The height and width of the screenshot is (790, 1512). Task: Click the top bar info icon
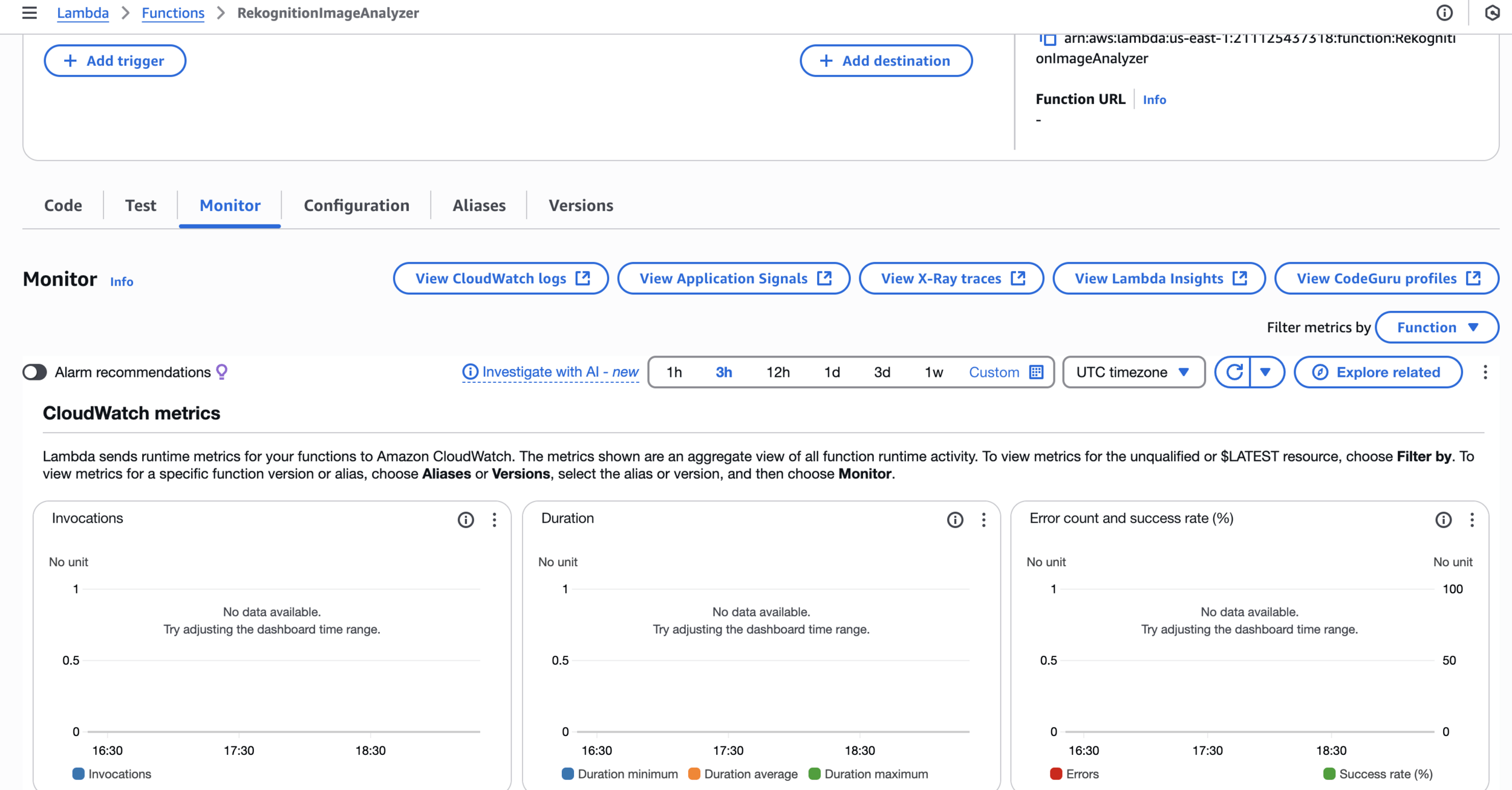pos(1444,13)
